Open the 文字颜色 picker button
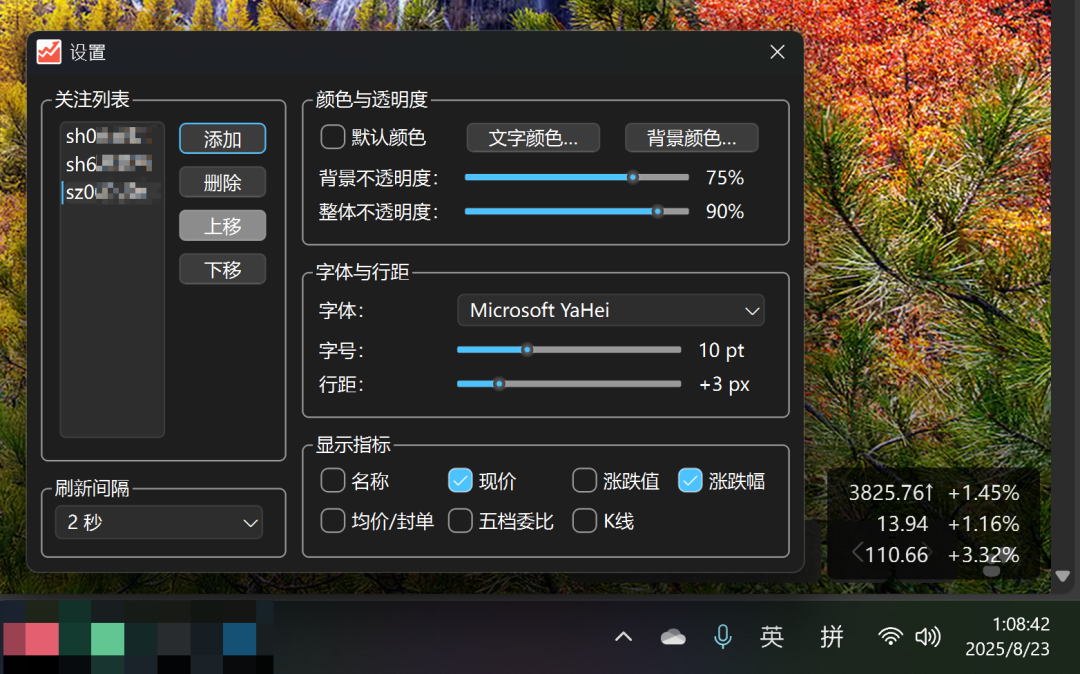The height and width of the screenshot is (674, 1080). pyautogui.click(x=533, y=138)
